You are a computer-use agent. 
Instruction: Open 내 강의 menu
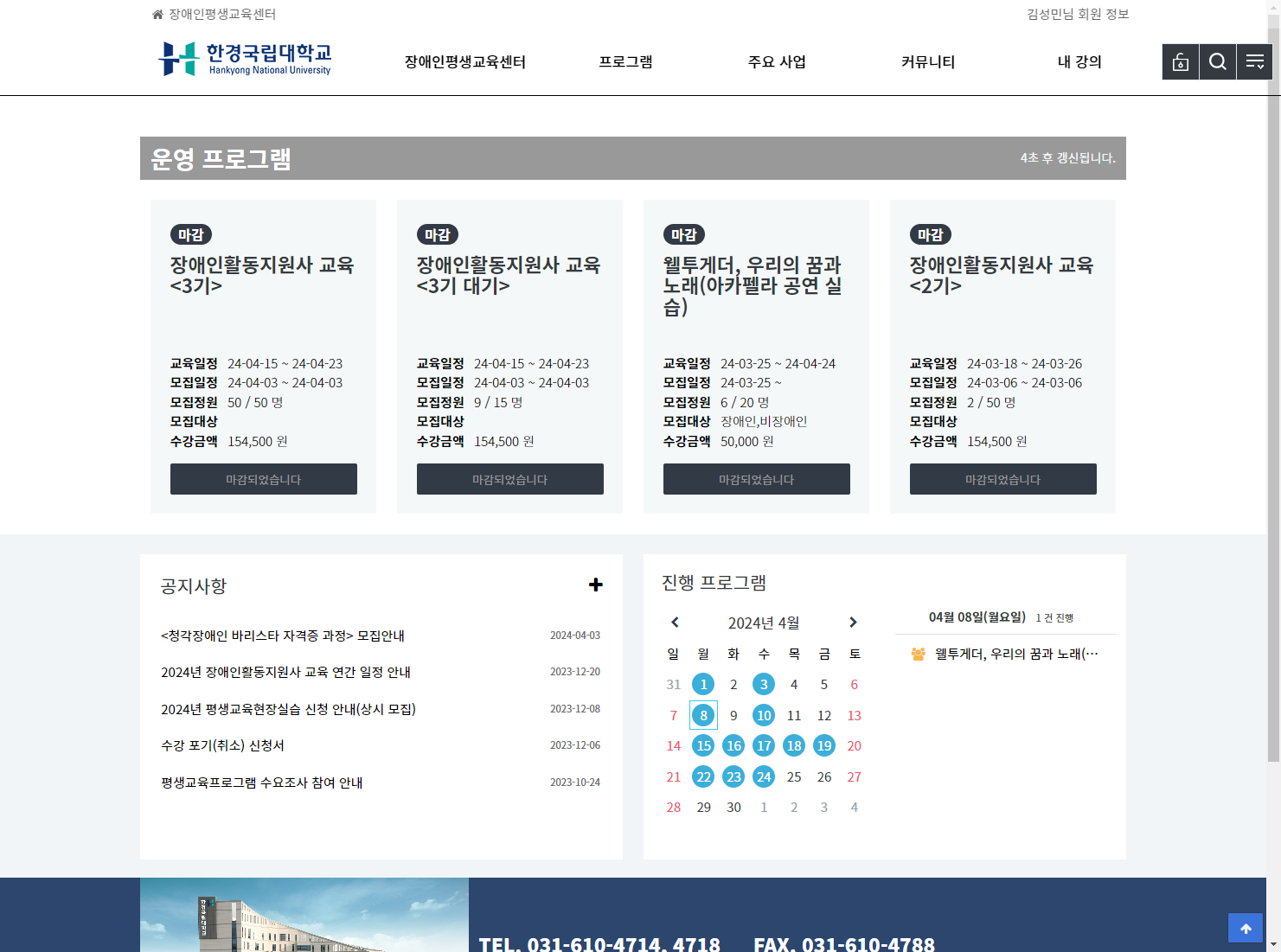click(x=1079, y=61)
